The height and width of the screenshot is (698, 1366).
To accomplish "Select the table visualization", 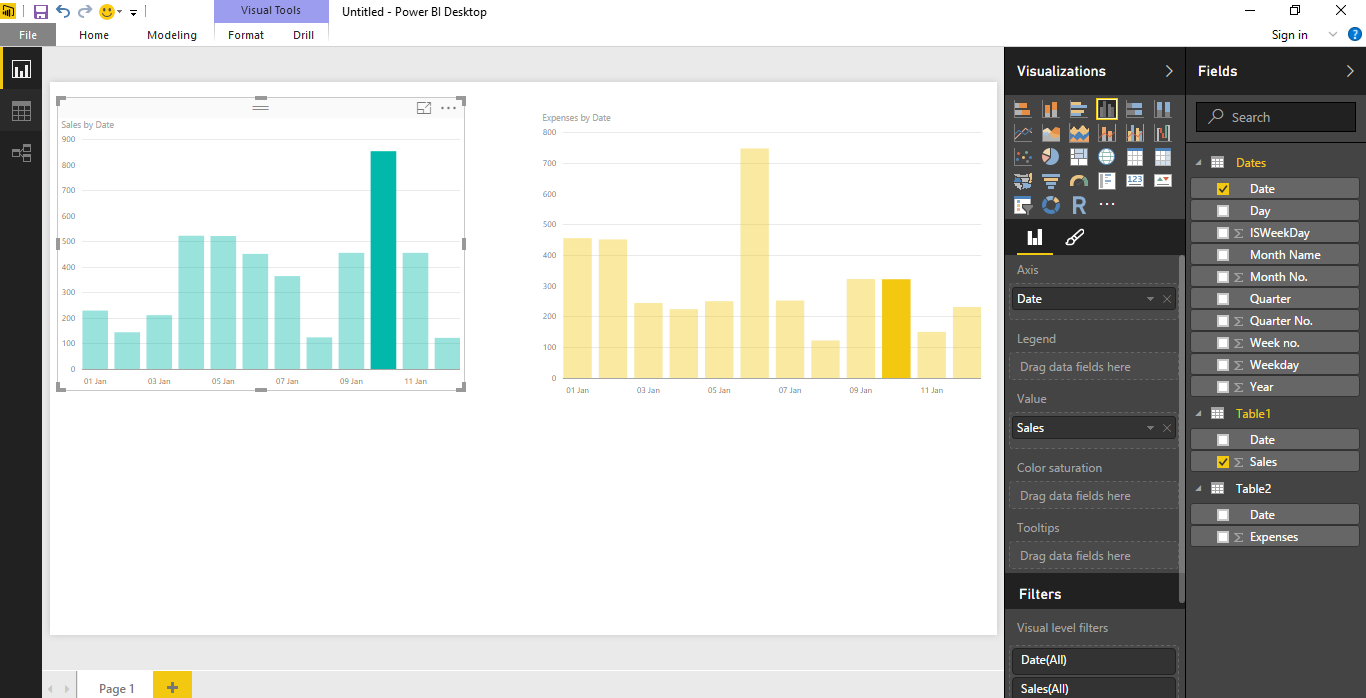I will [1134, 157].
